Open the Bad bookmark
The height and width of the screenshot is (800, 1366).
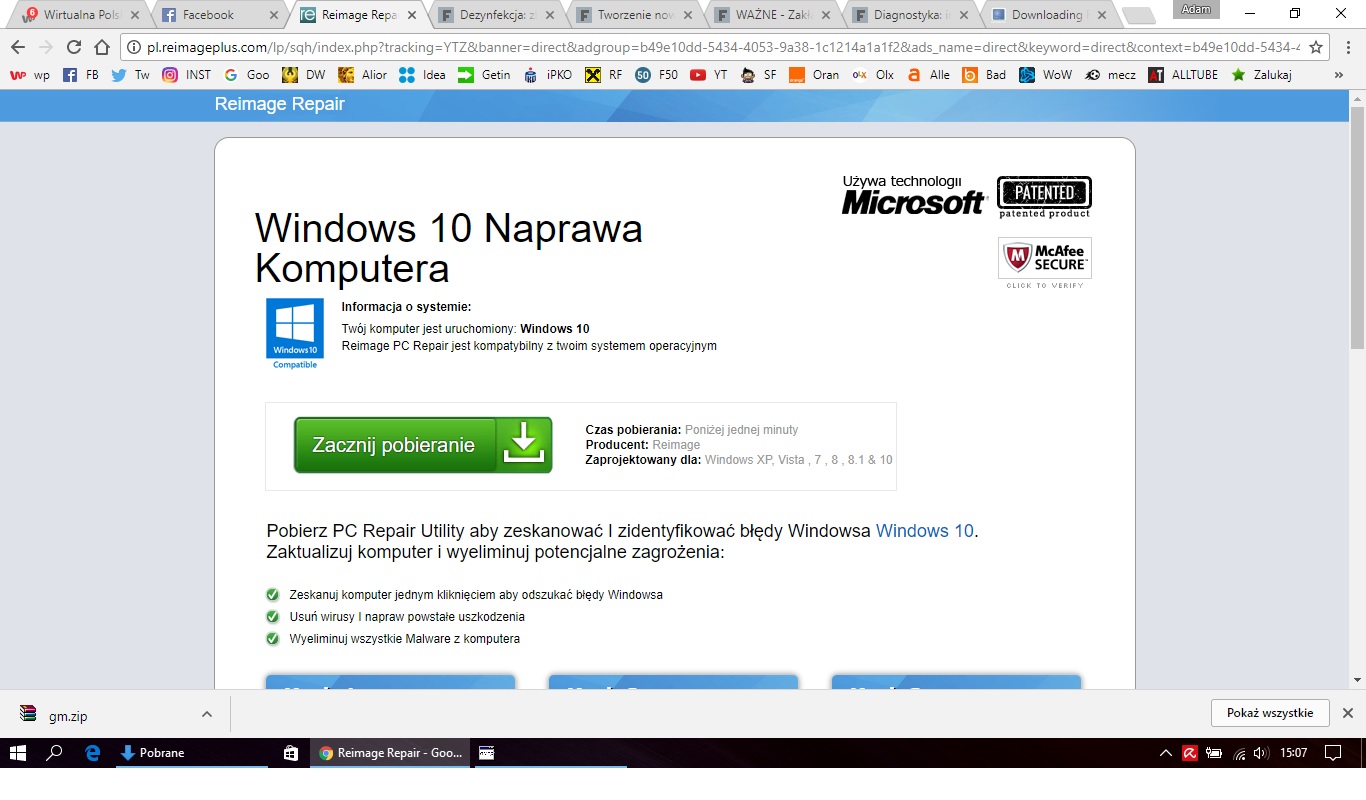tap(985, 75)
